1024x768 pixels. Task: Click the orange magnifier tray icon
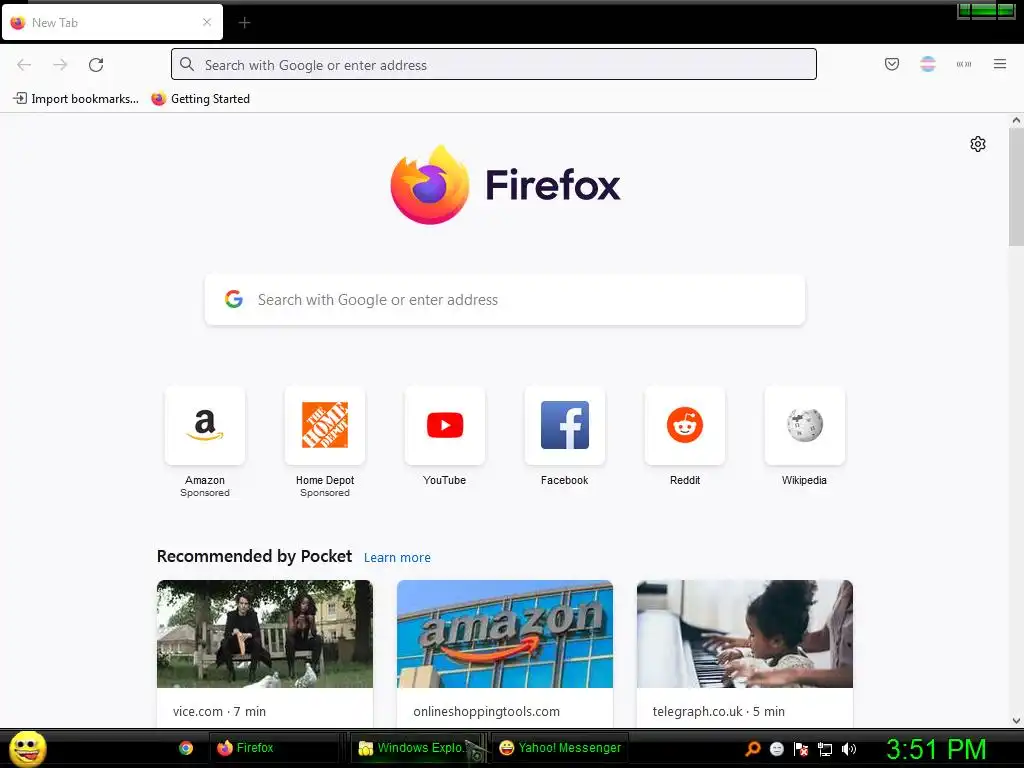tap(753, 749)
